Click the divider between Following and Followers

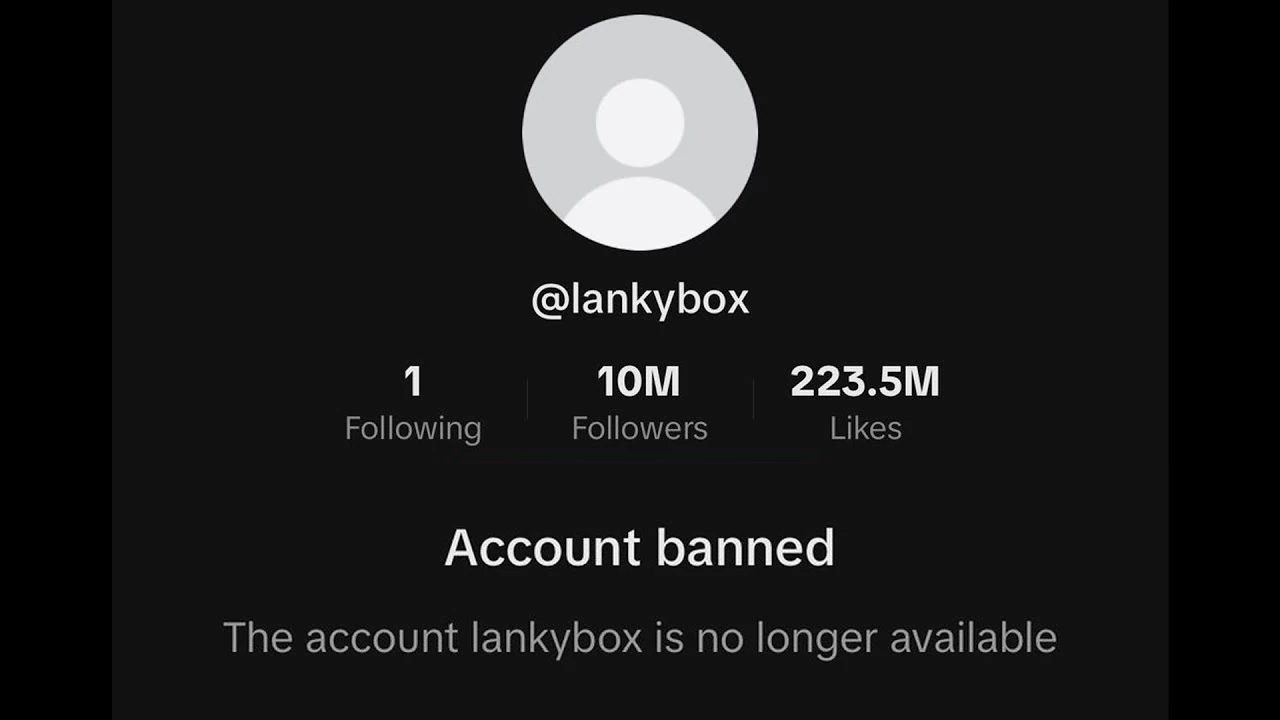coord(527,398)
